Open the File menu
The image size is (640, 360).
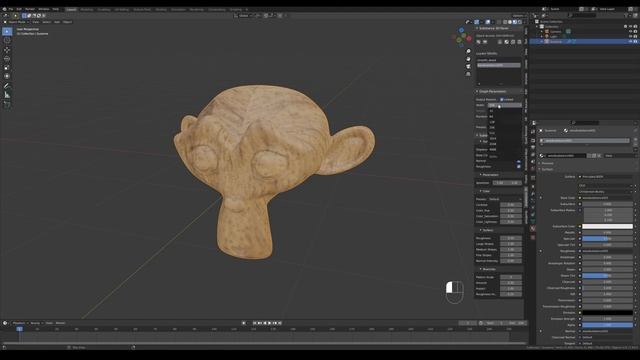coord(11,9)
